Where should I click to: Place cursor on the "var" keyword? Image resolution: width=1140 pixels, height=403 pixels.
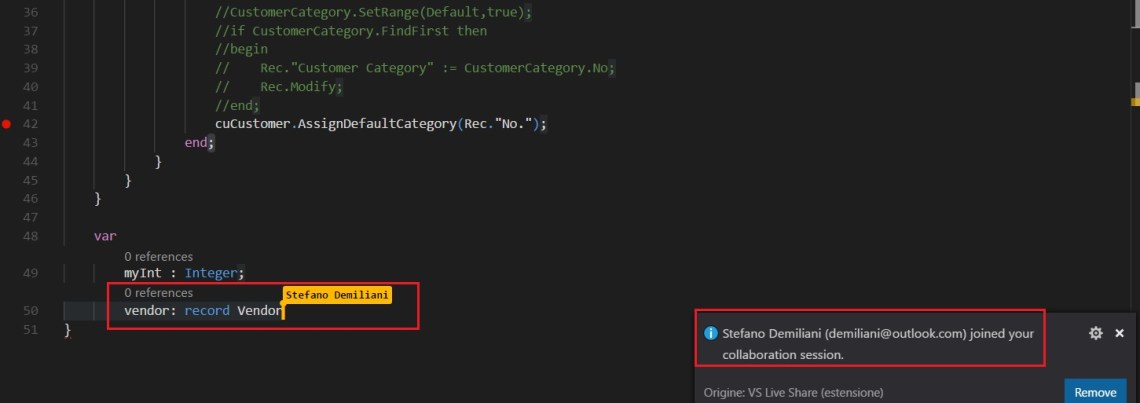tap(105, 236)
